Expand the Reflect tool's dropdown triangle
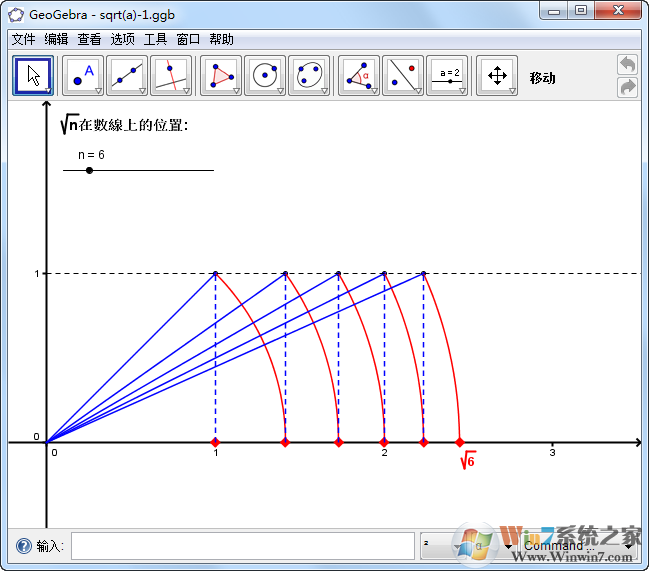649x571 pixels. point(418,91)
